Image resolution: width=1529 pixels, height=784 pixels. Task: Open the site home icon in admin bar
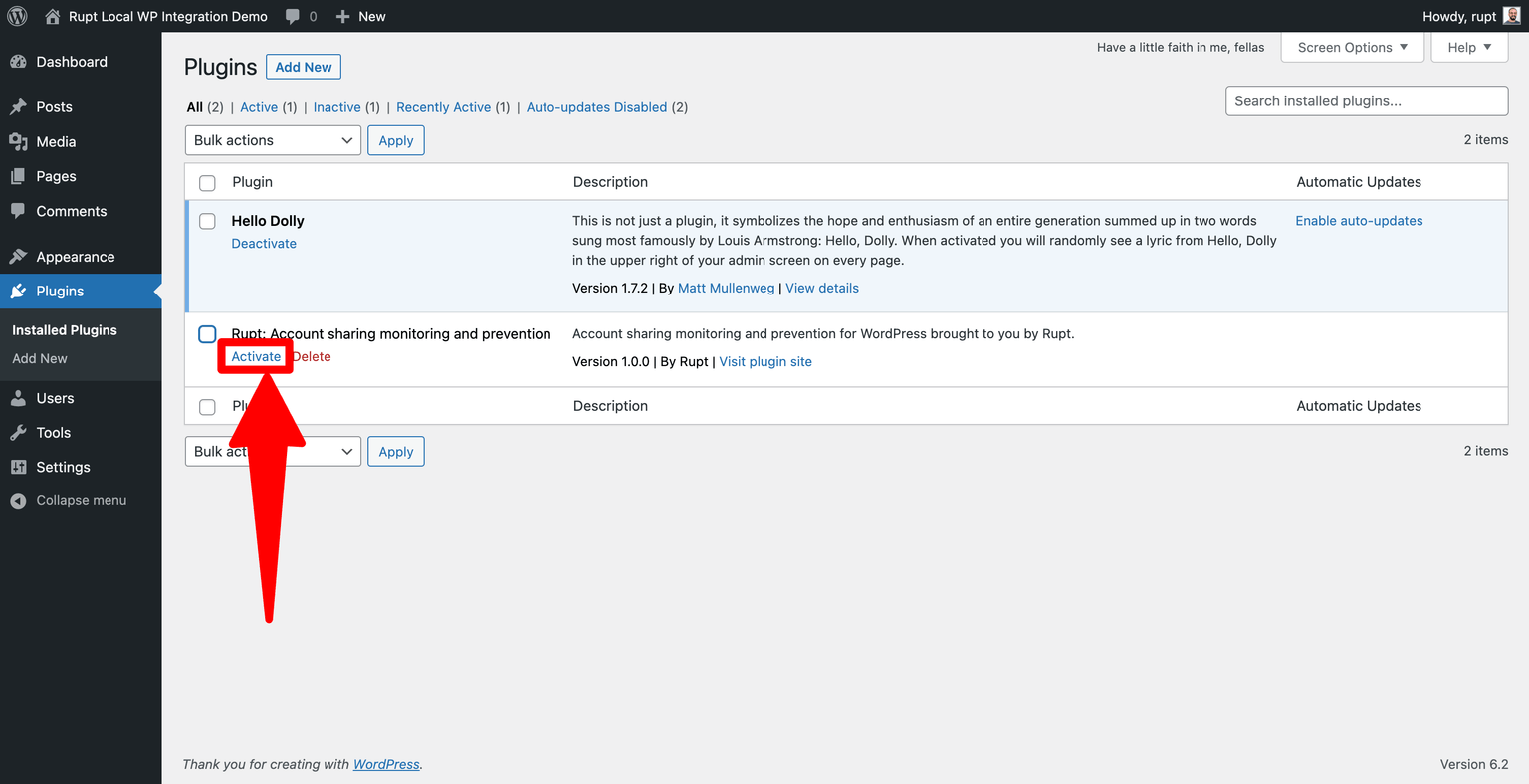(x=53, y=16)
